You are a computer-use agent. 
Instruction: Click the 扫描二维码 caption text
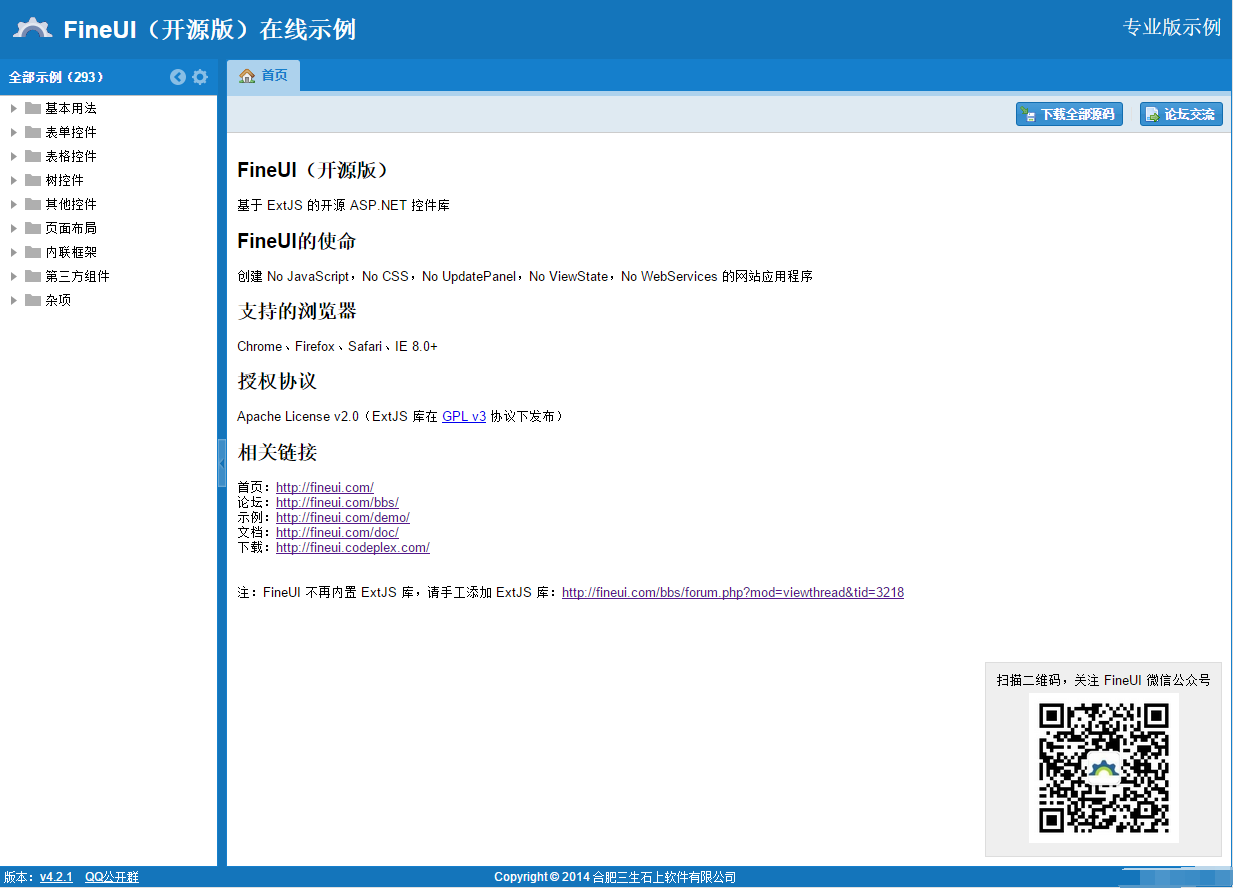point(1103,680)
